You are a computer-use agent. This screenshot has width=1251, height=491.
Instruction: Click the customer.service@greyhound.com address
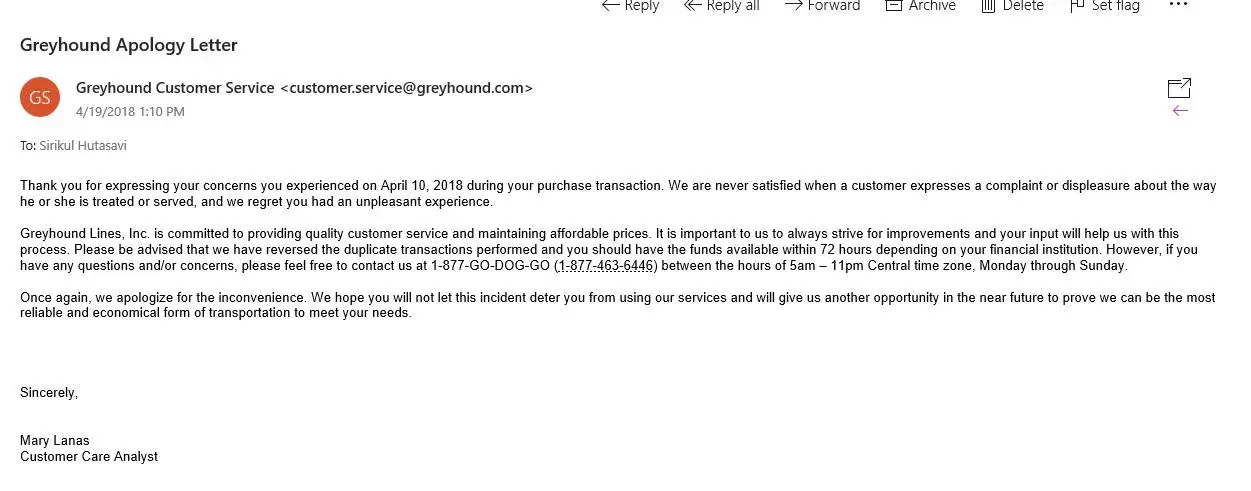pos(406,88)
